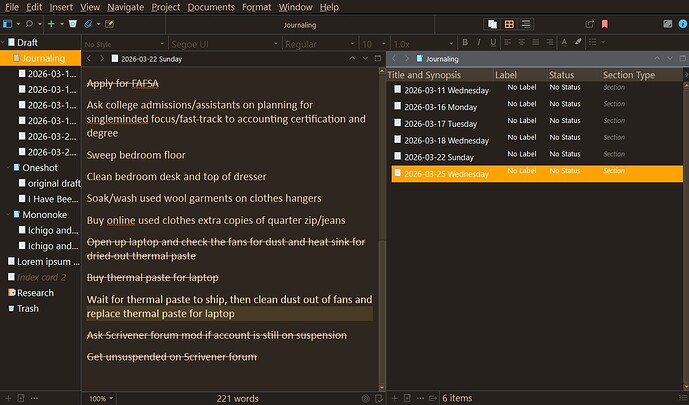The image size is (689, 405).
Task: Switch to Outliner view mode
Action: pos(526,24)
